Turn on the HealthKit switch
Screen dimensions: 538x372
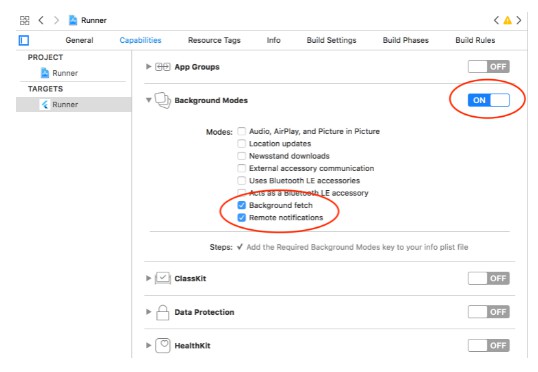(489, 346)
